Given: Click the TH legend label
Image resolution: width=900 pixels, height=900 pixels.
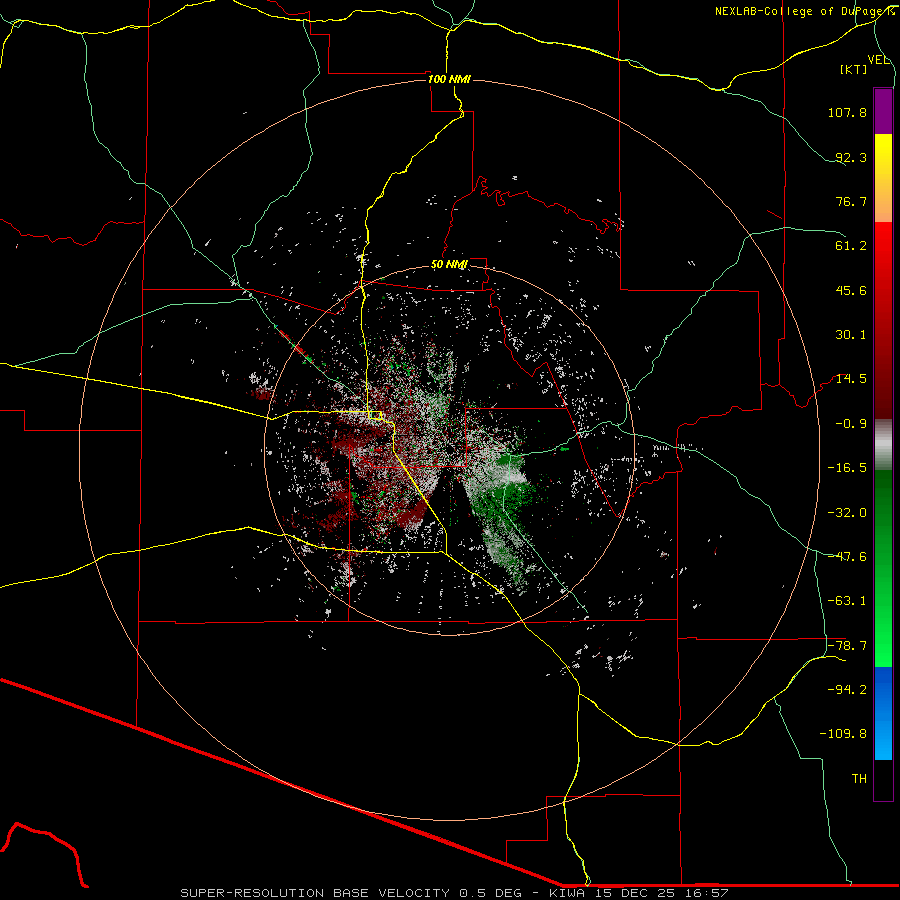Looking at the screenshot, I should point(859,779).
